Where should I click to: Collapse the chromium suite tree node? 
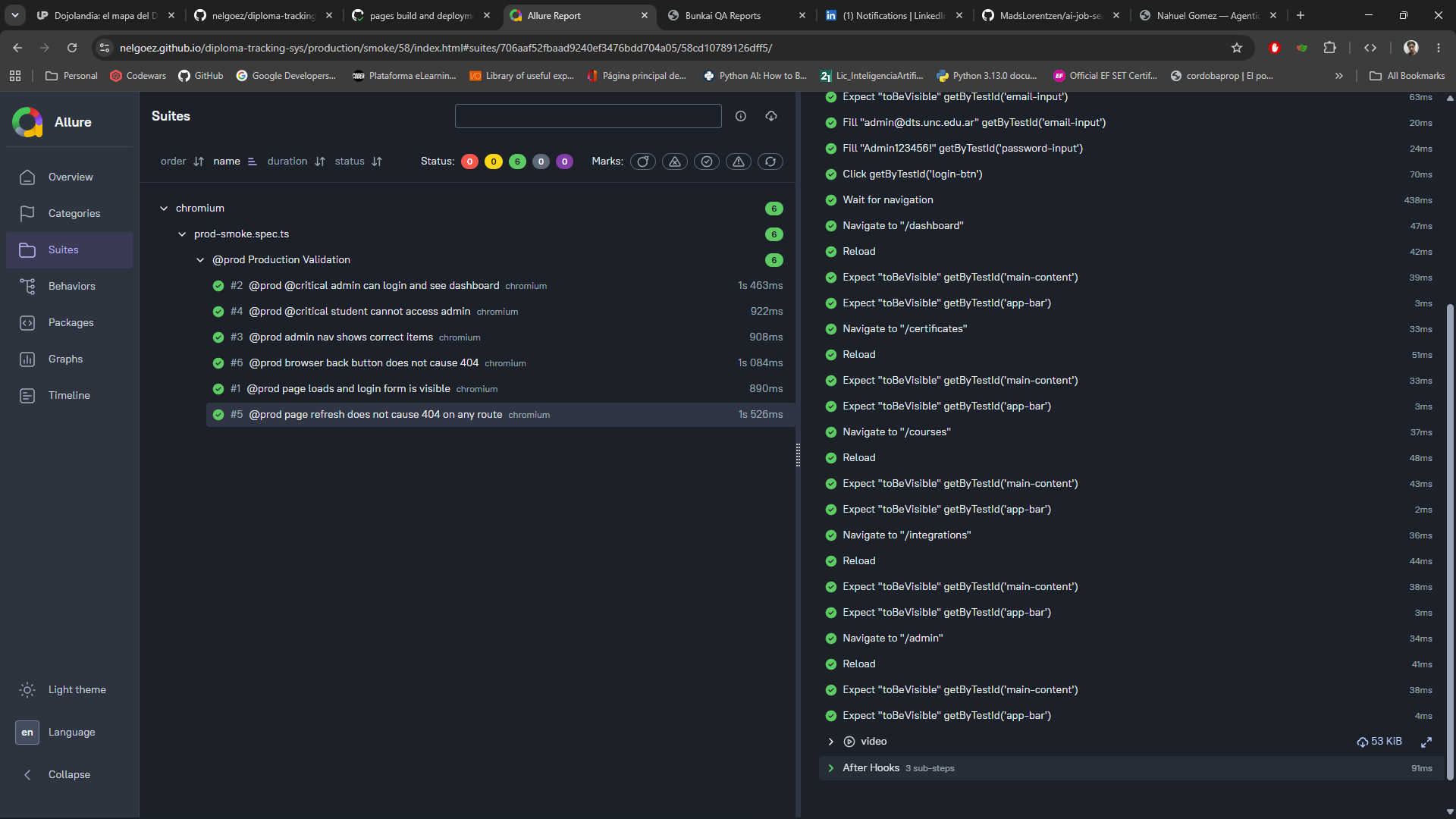point(164,208)
